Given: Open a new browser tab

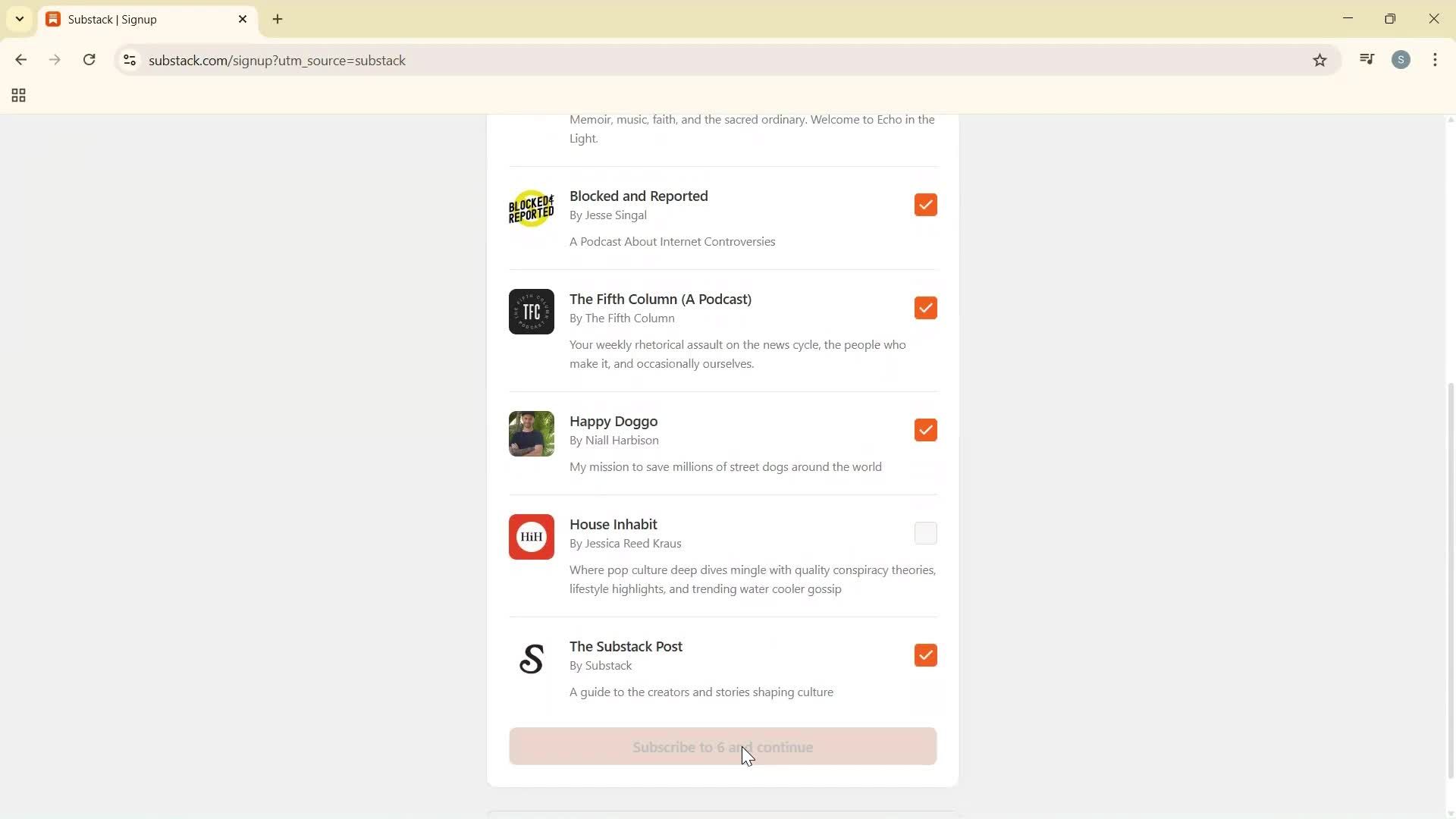Looking at the screenshot, I should click(276, 19).
